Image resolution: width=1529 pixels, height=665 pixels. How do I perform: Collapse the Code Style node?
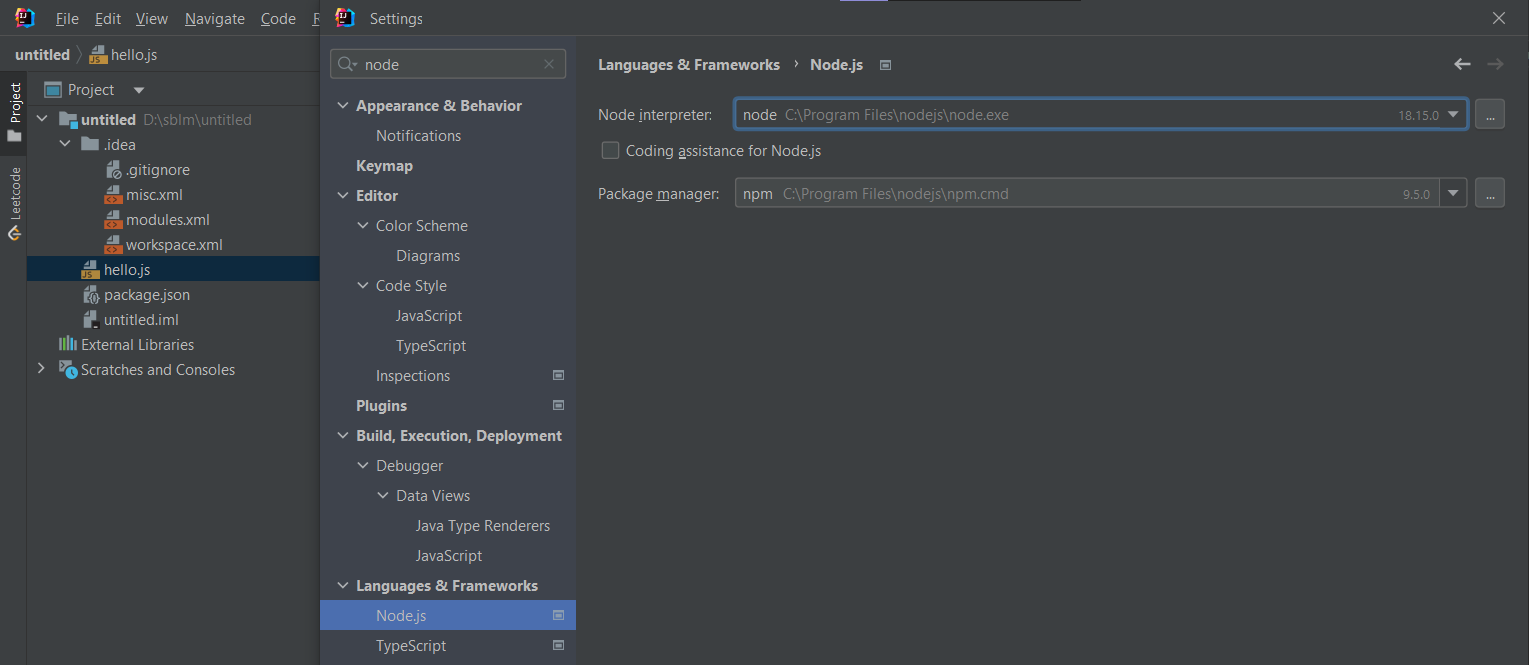pyautogui.click(x=363, y=286)
